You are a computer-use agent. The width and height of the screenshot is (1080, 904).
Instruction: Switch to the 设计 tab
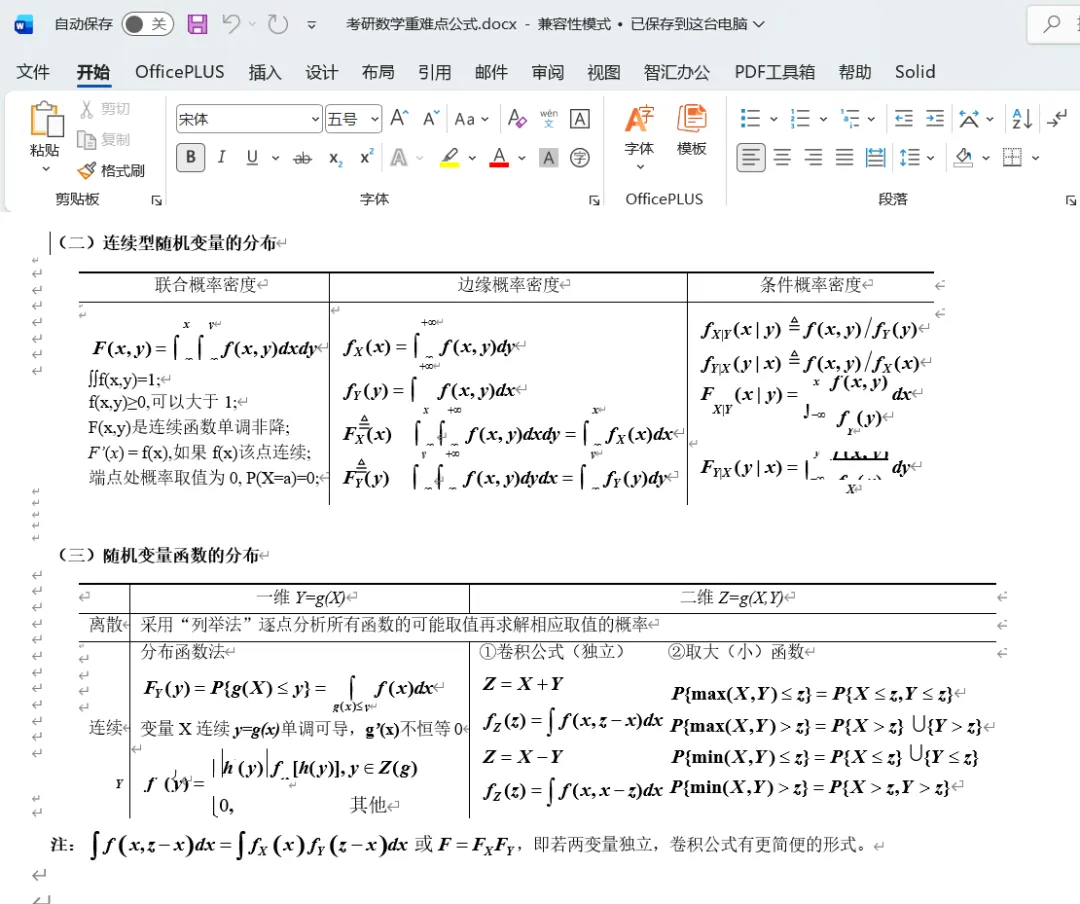pyautogui.click(x=322, y=72)
